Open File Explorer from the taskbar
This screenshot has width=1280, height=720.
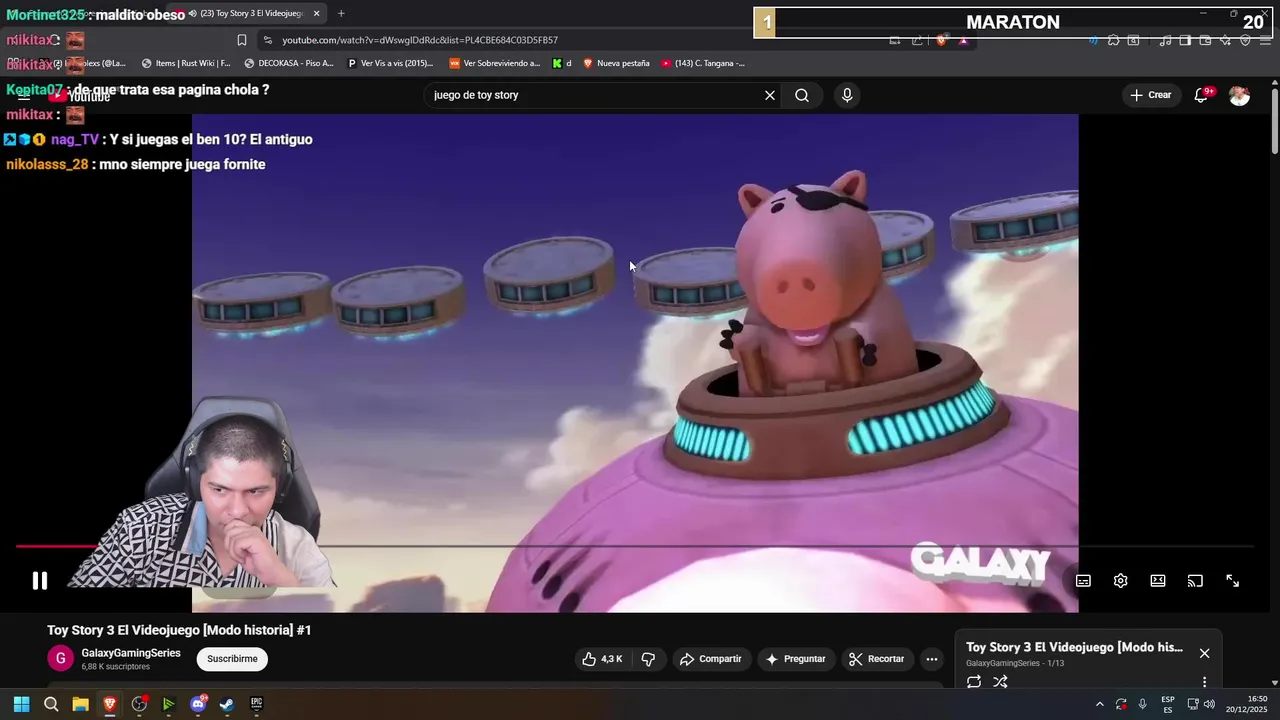click(80, 704)
